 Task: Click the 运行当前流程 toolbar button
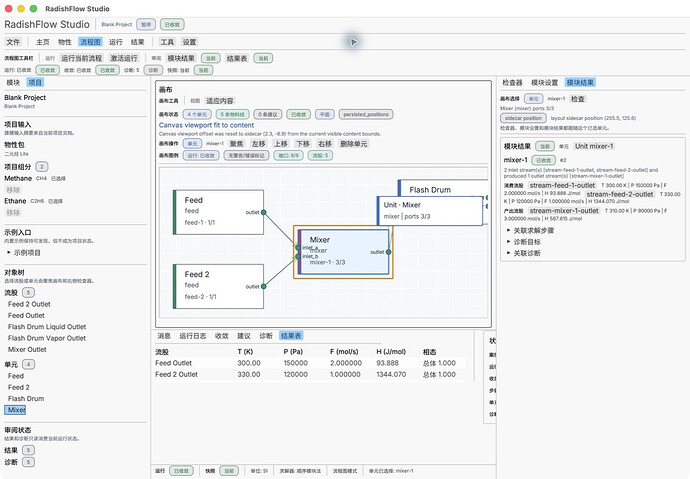click(x=81, y=58)
